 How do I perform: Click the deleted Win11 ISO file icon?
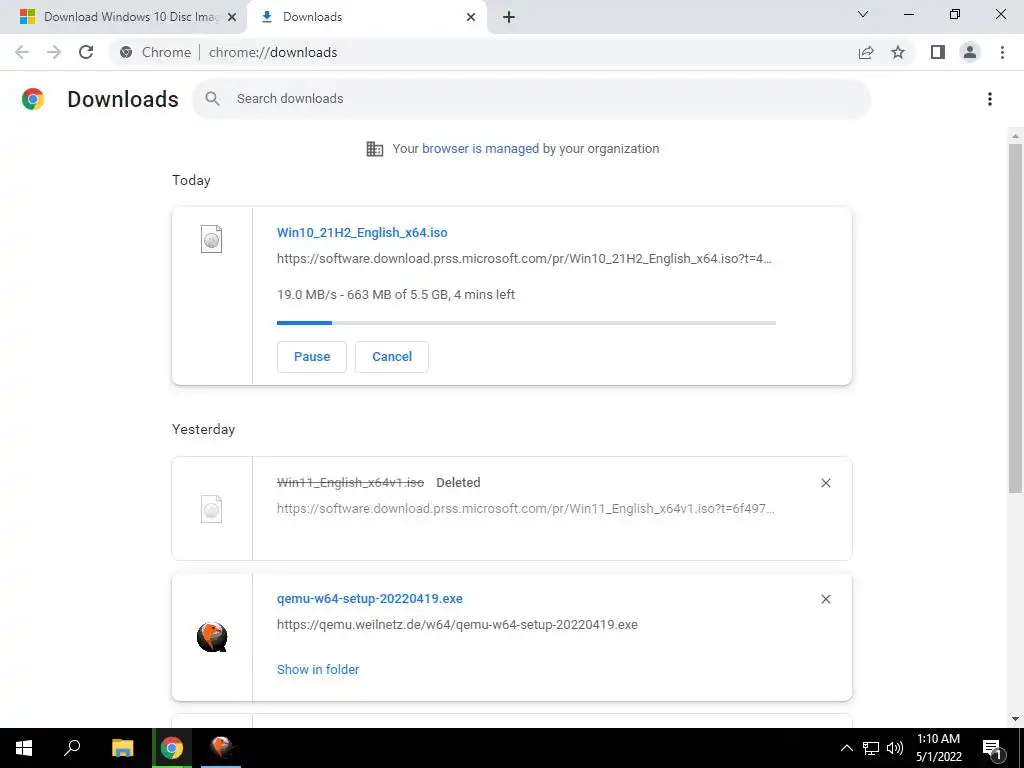pos(212,509)
